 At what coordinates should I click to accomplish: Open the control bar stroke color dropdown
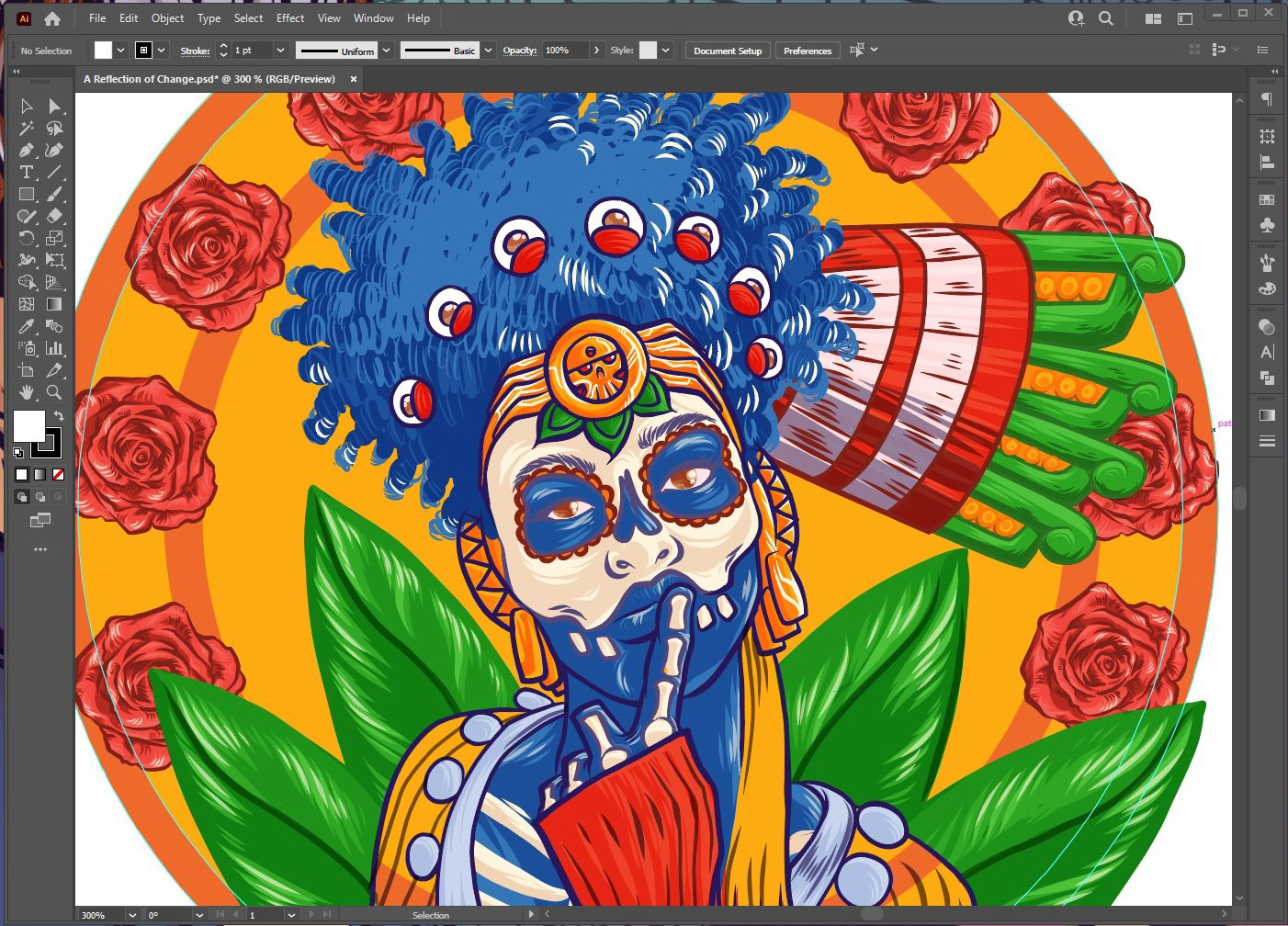(162, 51)
